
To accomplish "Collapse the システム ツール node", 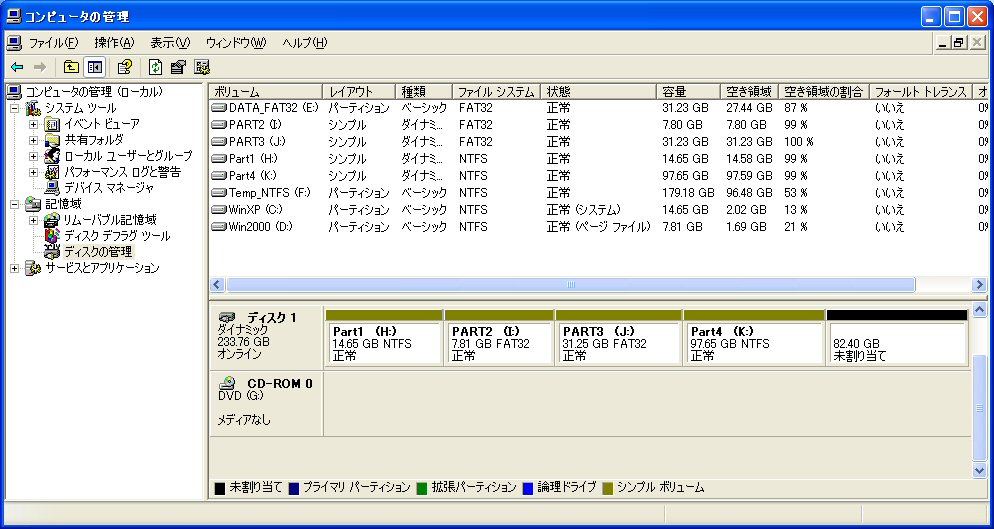I will click(x=15, y=108).
